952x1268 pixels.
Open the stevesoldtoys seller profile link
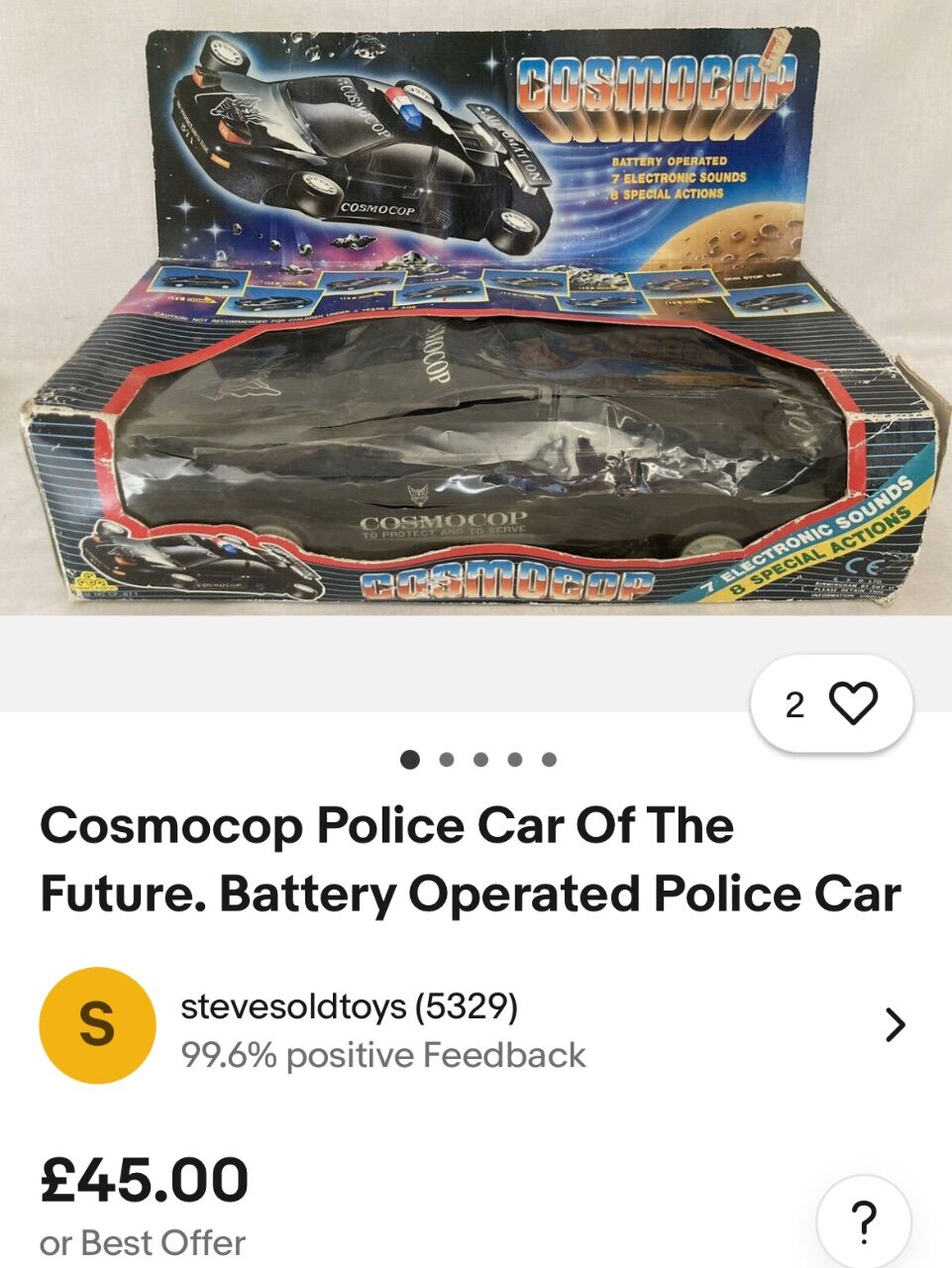293,1006
